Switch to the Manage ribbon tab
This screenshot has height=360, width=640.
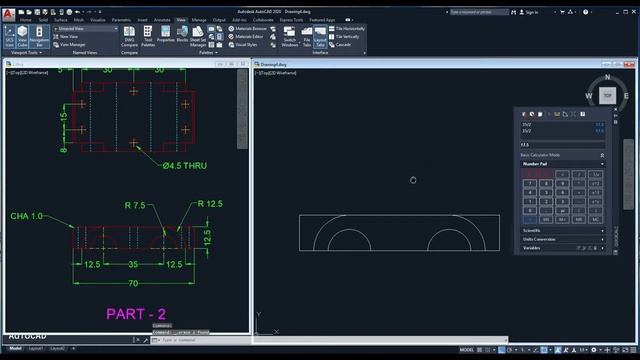(x=199, y=20)
